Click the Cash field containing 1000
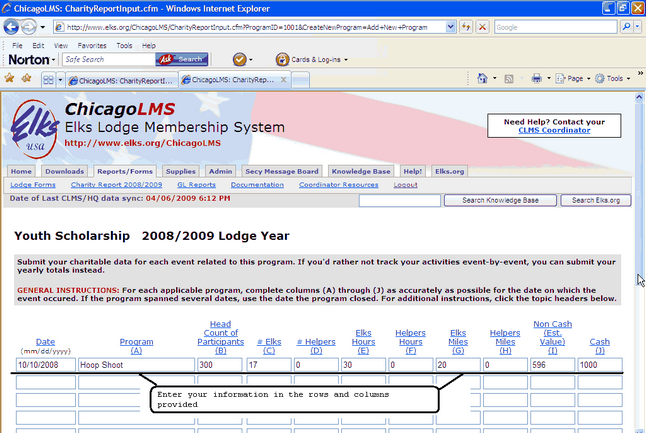This screenshot has width=646, height=433. 599,365
